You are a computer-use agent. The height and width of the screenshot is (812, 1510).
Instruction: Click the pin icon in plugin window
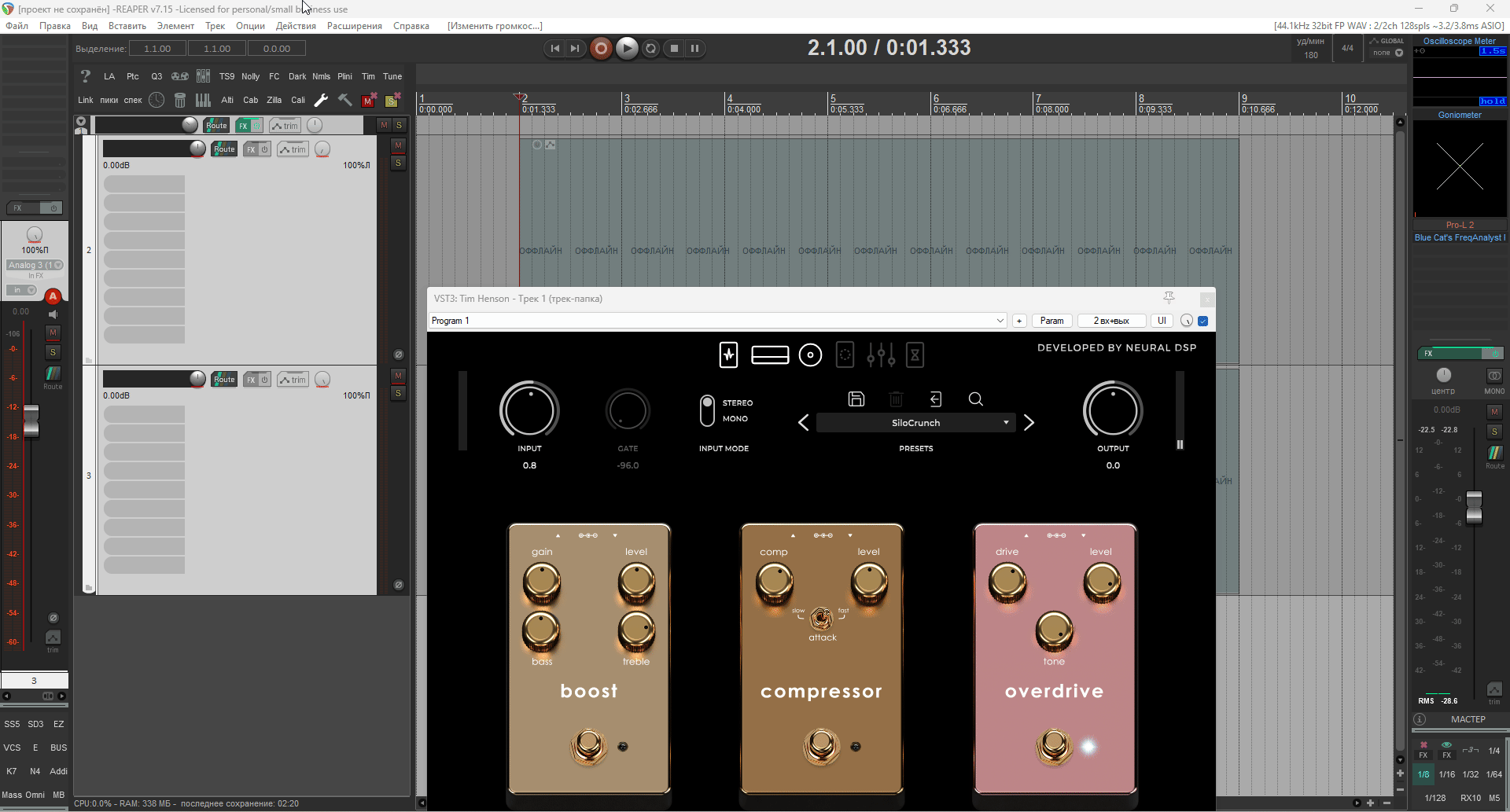tap(1169, 297)
